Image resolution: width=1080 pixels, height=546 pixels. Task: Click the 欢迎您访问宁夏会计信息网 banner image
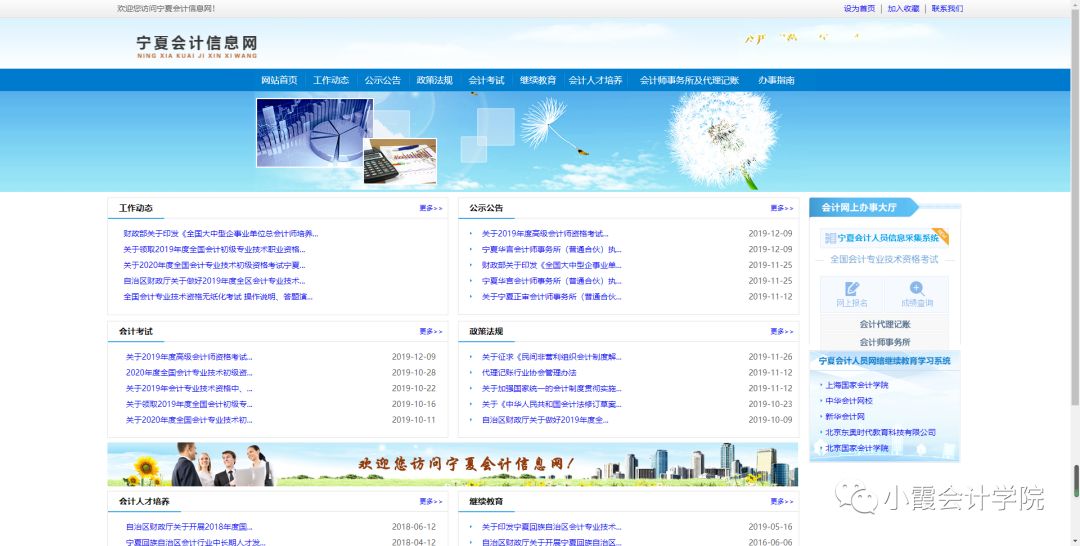(453, 465)
